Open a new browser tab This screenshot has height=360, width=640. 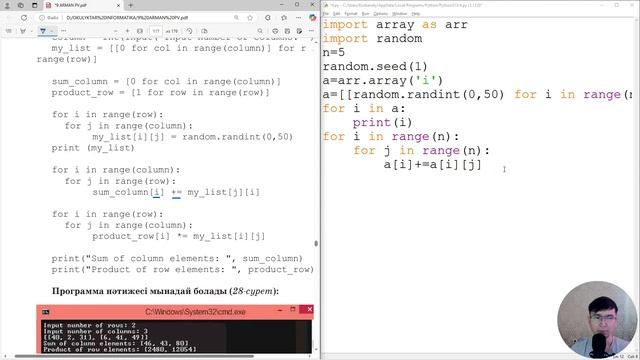[131, 5]
